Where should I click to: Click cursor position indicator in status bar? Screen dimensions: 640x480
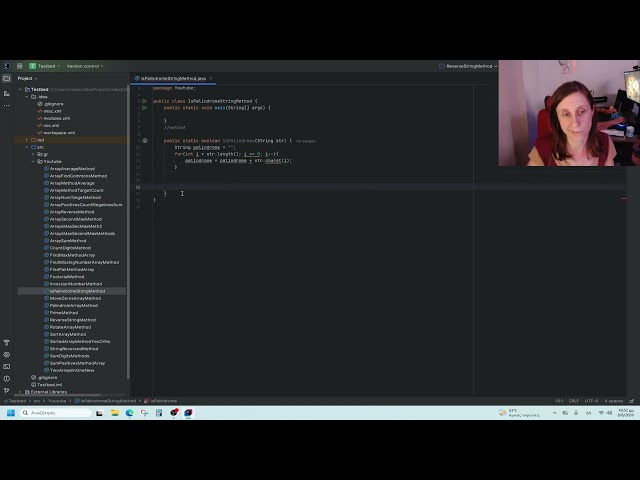click(x=559, y=401)
